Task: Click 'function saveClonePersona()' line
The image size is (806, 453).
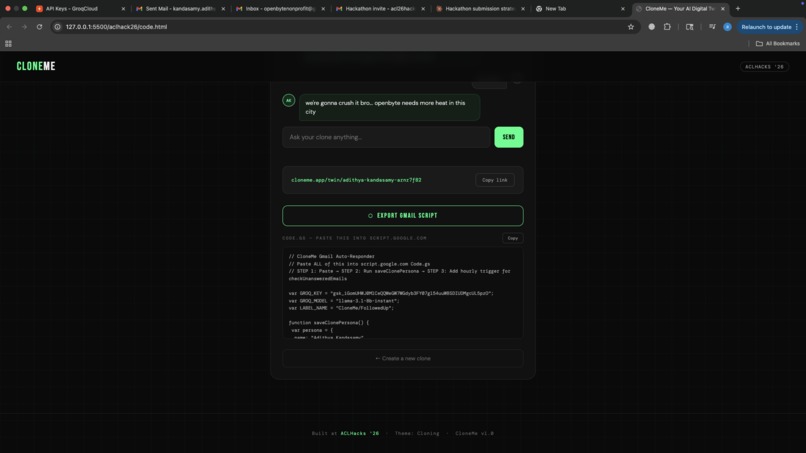Action: point(328,323)
